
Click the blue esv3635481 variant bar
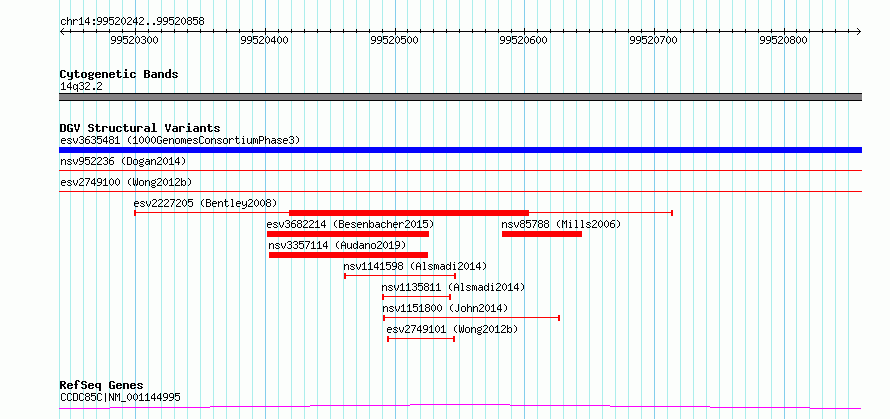(460, 150)
